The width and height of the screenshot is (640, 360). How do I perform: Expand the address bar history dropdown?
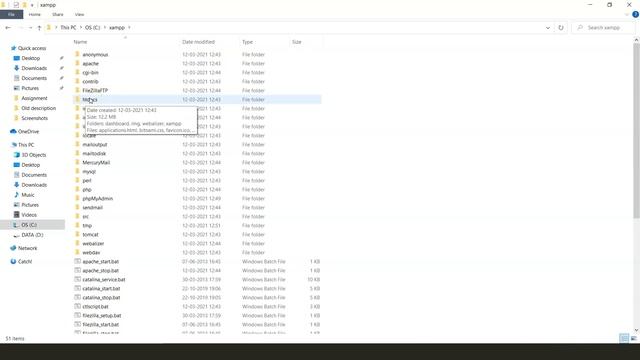pos(548,28)
